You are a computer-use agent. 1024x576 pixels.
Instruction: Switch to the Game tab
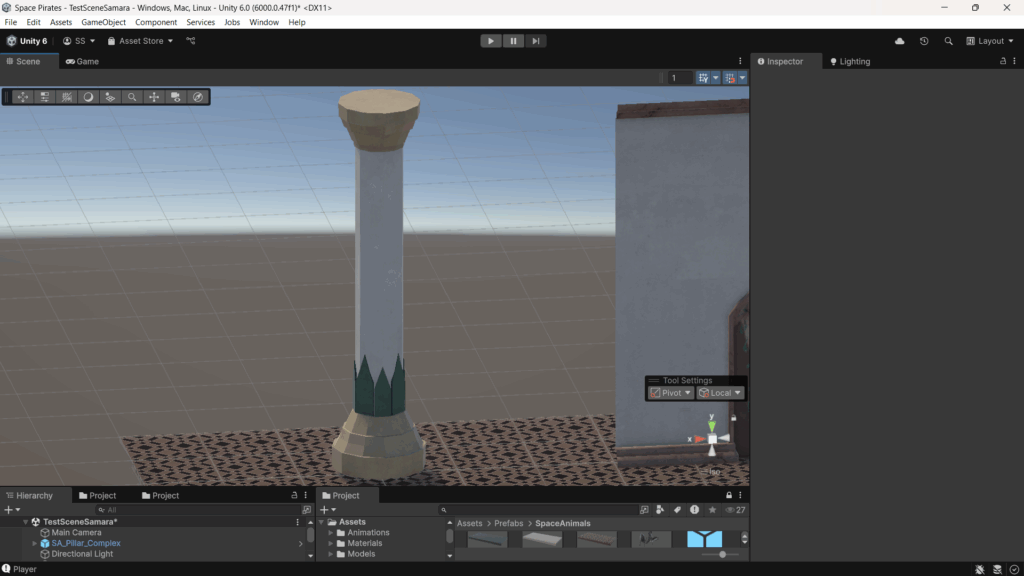[x=83, y=61]
